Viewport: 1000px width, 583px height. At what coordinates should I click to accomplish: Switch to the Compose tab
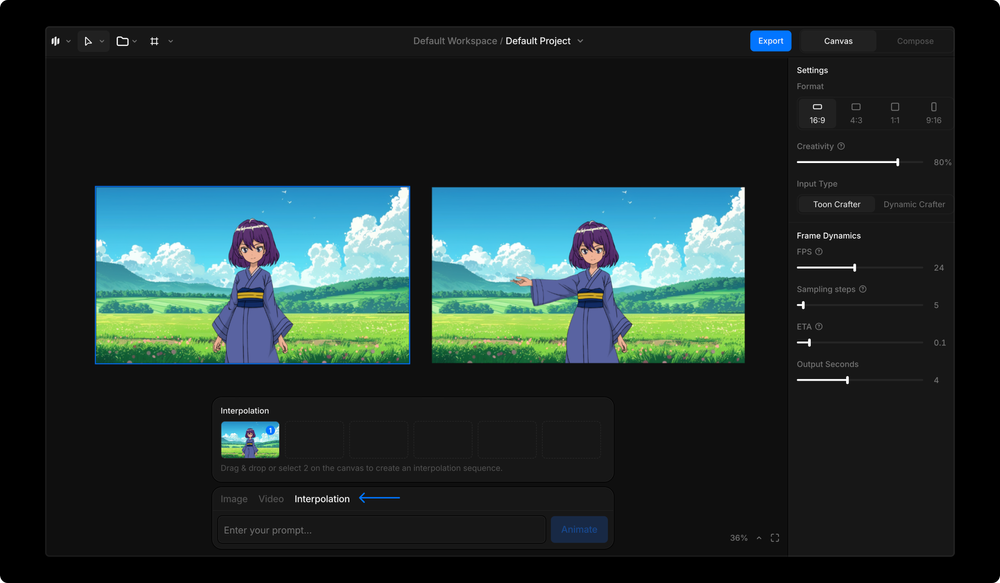915,41
